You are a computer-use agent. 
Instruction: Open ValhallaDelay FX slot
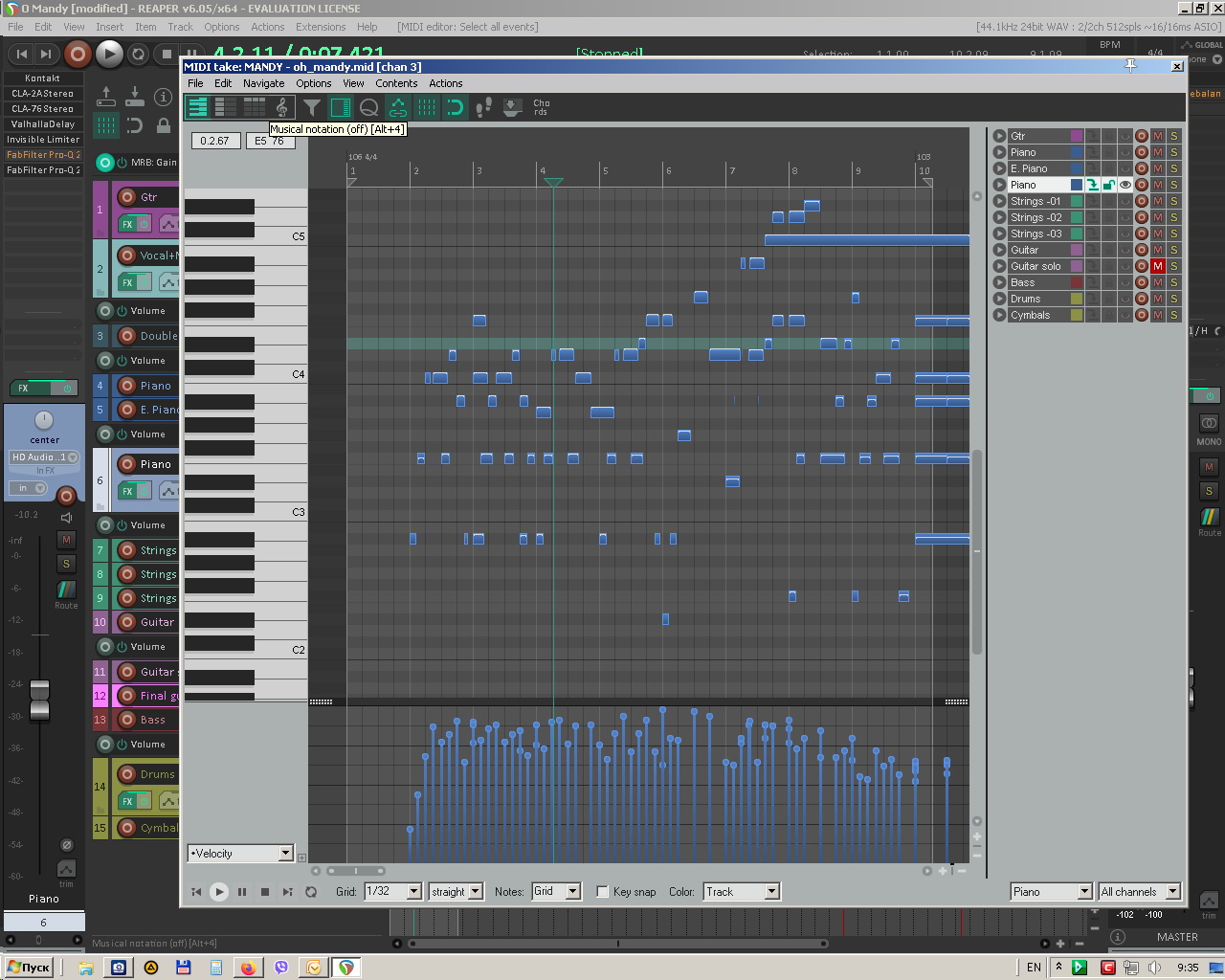click(x=43, y=124)
